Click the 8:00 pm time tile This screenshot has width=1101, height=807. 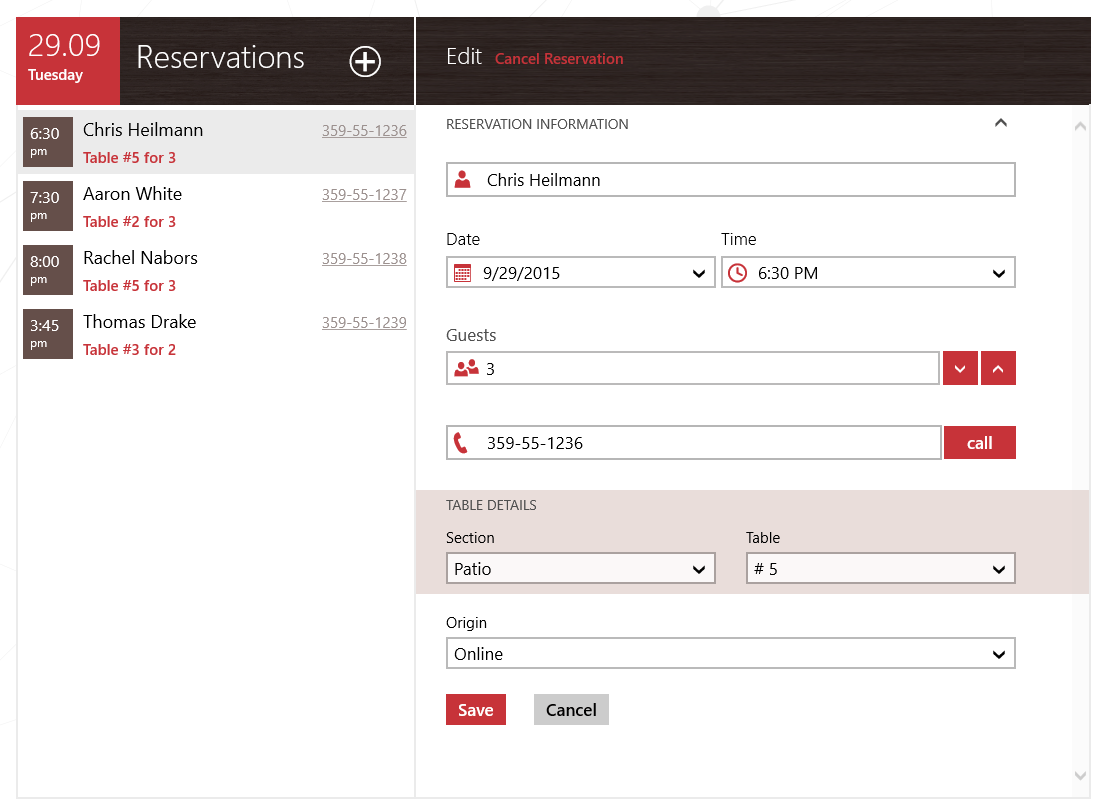[48, 270]
